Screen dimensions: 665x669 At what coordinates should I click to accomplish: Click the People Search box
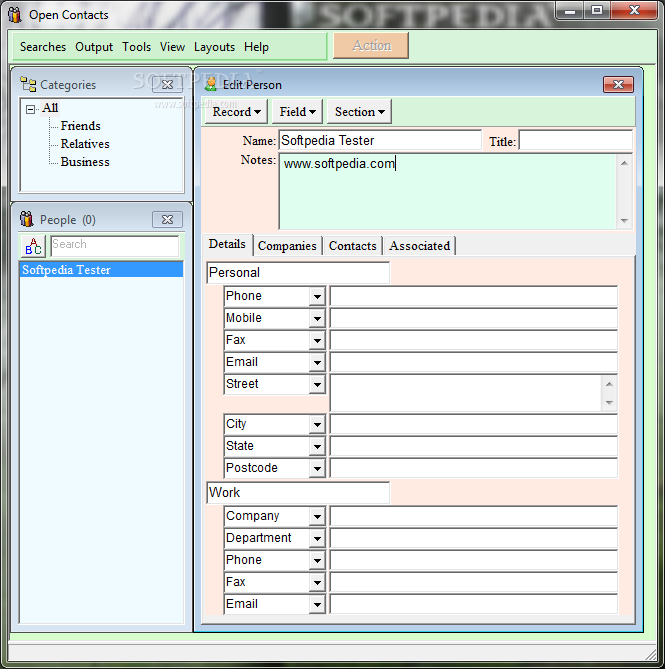115,246
